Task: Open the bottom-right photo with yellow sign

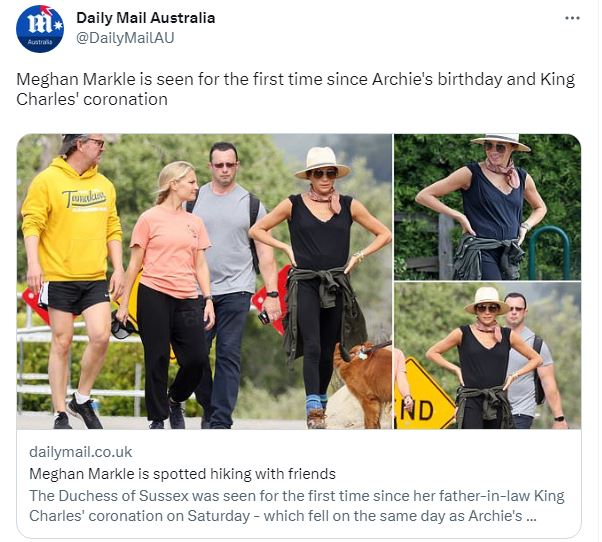Action: 487,356
